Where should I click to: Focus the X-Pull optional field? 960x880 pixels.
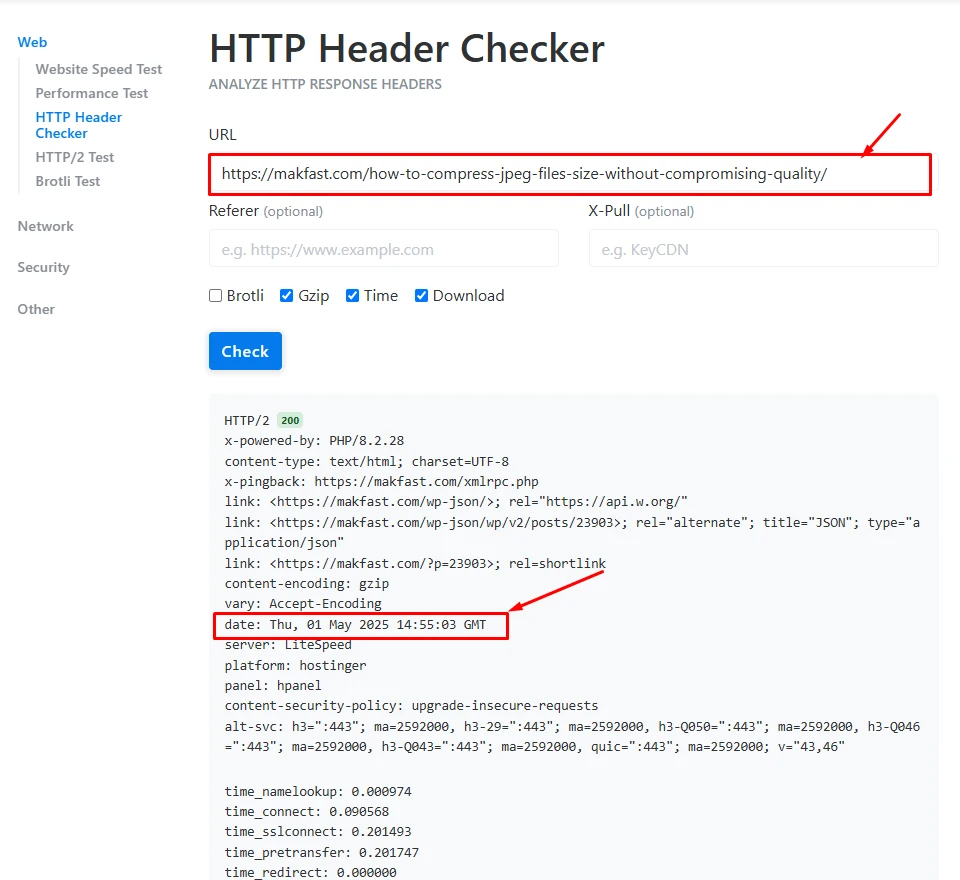coord(763,248)
